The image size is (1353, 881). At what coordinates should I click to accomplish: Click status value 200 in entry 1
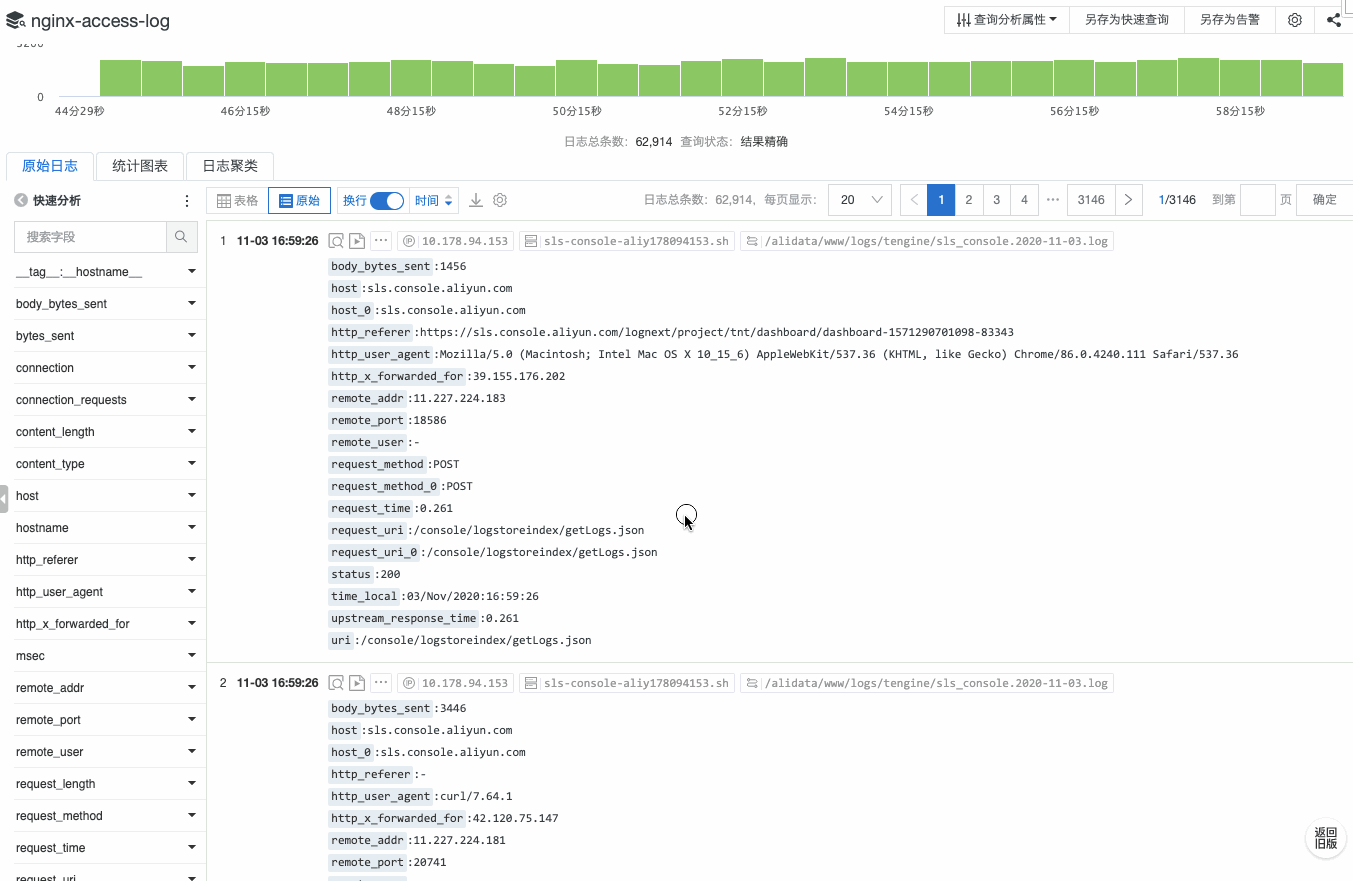coord(390,574)
